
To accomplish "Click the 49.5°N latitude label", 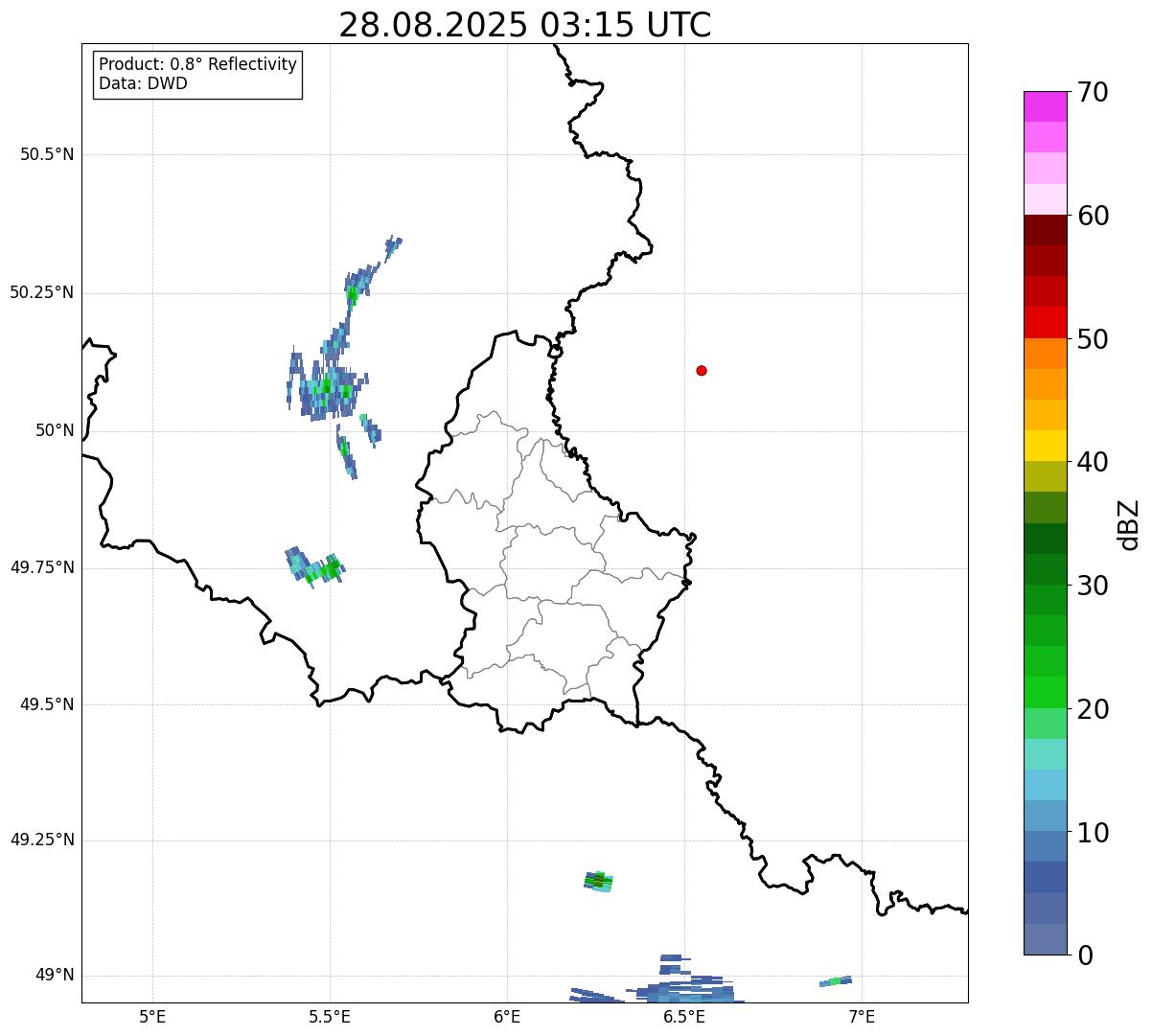I will click(x=46, y=704).
